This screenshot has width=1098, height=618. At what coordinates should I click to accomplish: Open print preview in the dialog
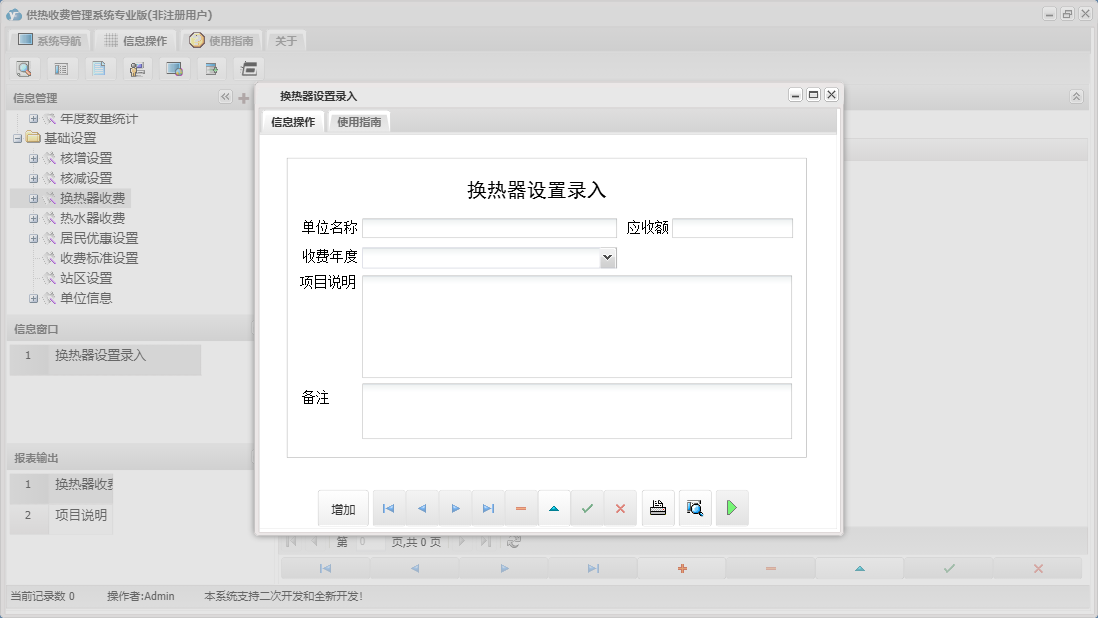tap(695, 507)
